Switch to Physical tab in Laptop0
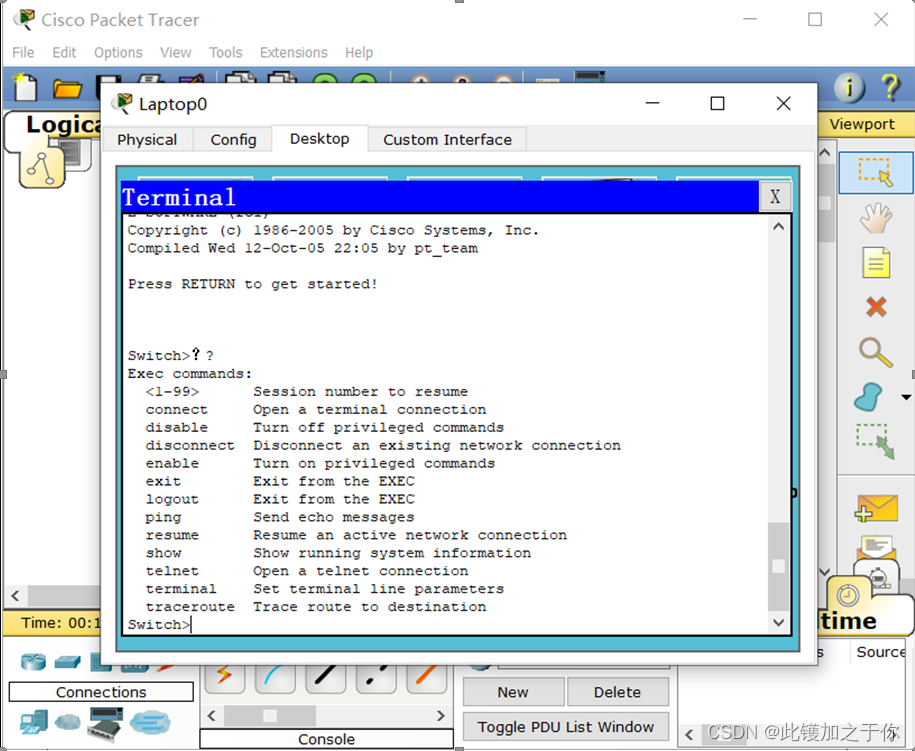The image size is (915, 751). (x=147, y=139)
